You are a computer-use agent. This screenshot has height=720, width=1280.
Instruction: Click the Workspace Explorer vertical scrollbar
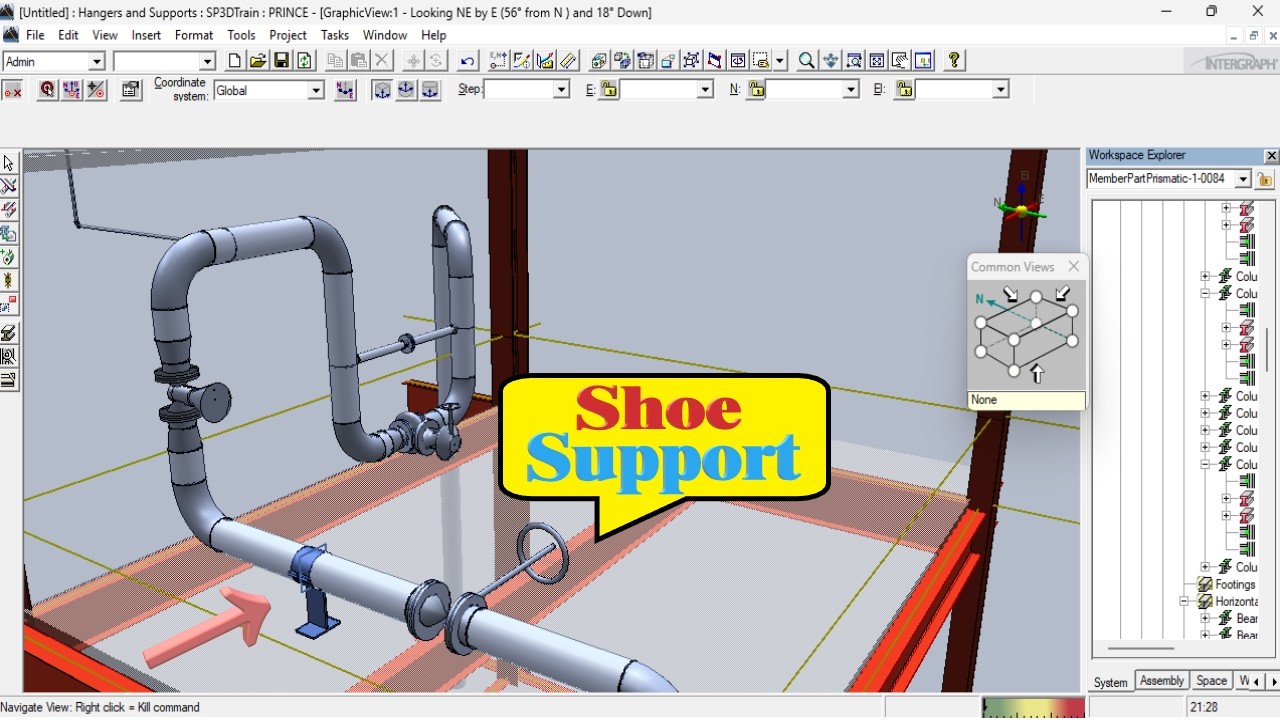[1267, 351]
